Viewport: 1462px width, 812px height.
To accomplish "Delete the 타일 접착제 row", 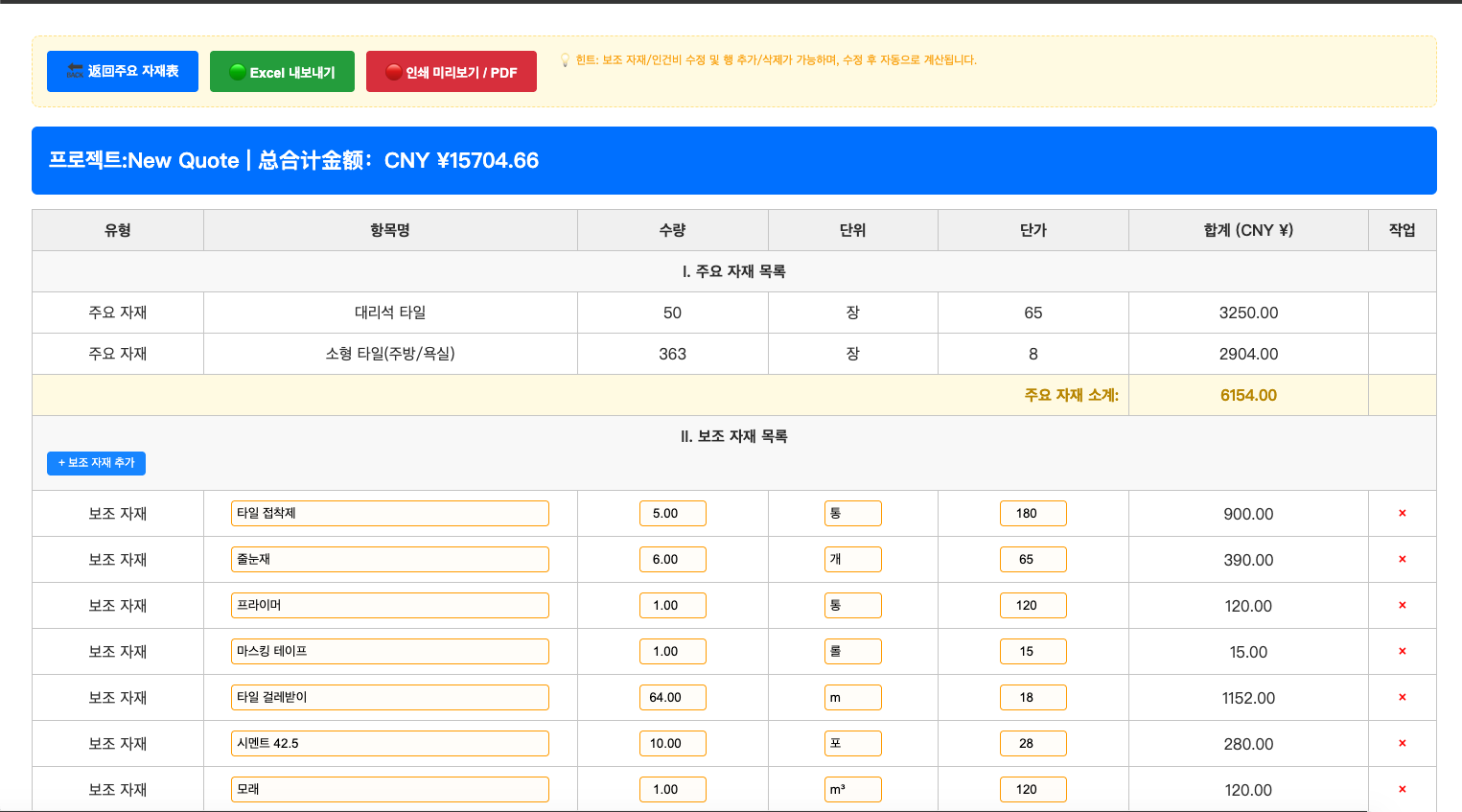I will point(1402,513).
